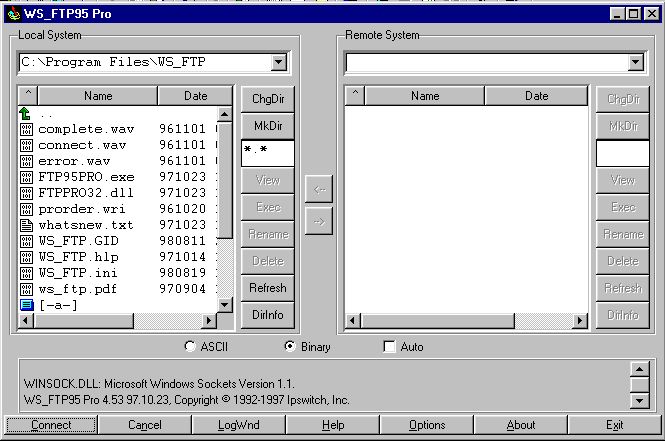This screenshot has height=441, width=665.
Task: Click the parent directory up-arrow icon
Action: pyautogui.click(x=25, y=113)
